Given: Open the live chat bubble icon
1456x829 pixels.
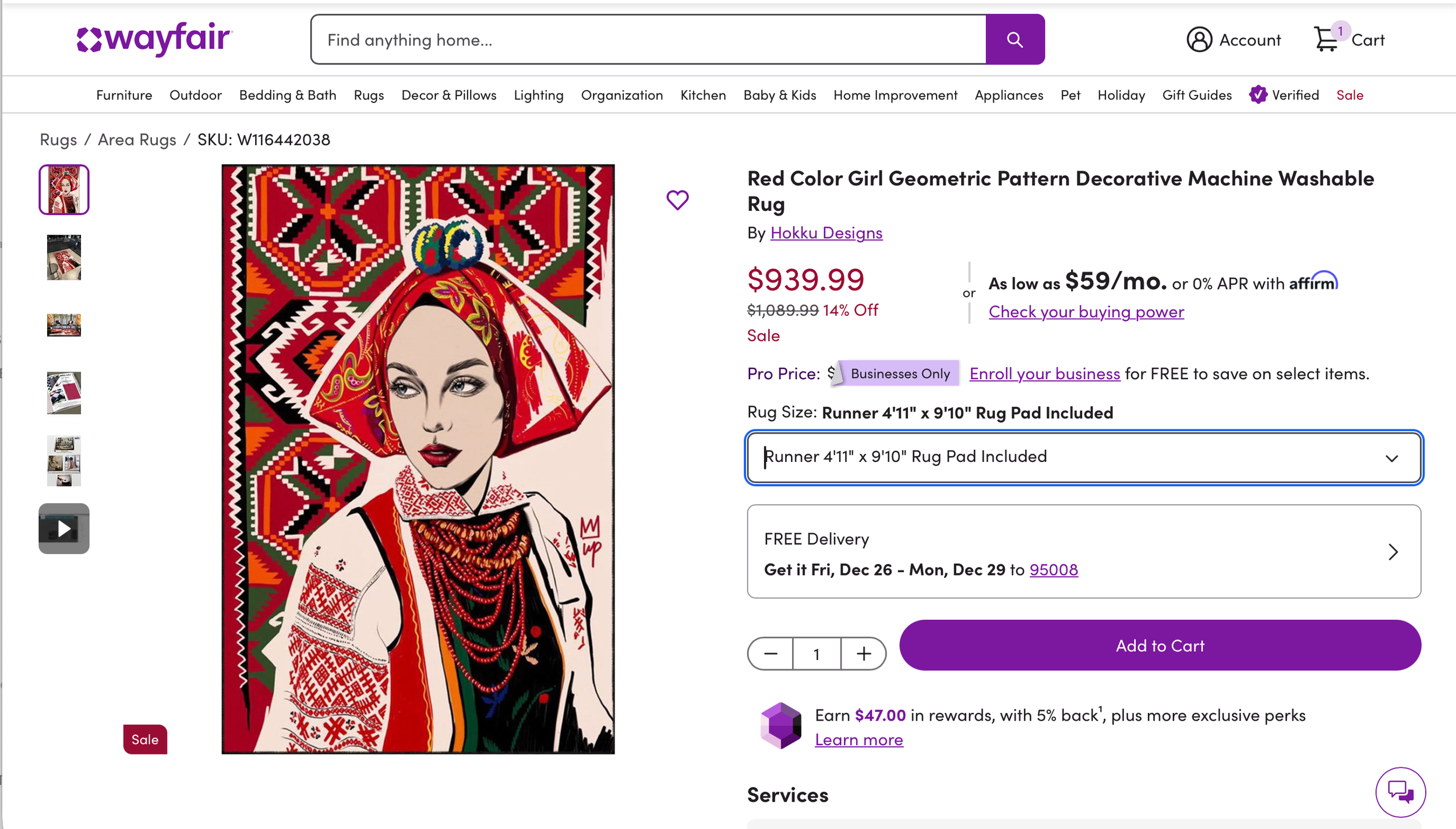Looking at the screenshot, I should click(x=1400, y=792).
